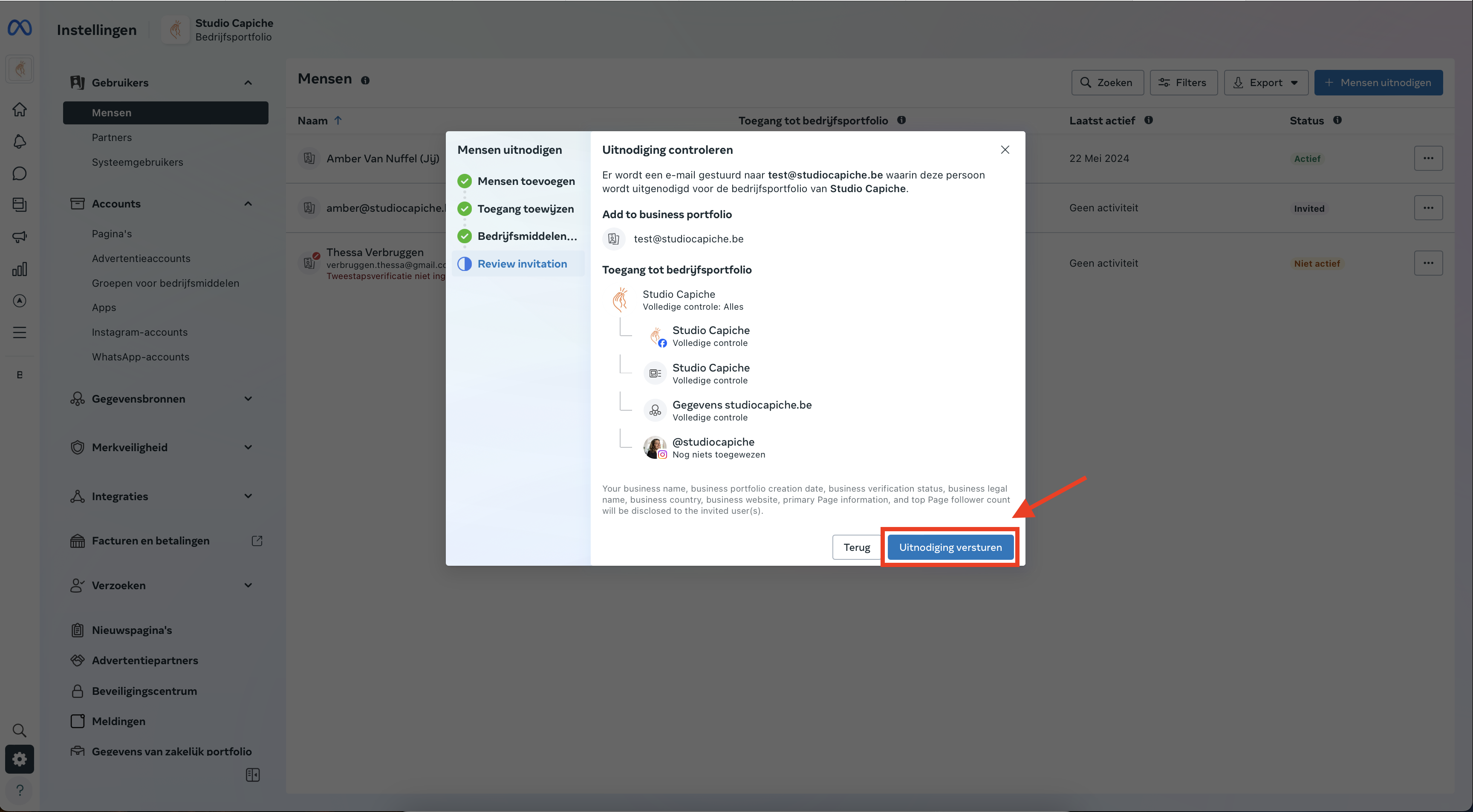This screenshot has width=1473, height=812.
Task: Open more options for amber@studiocapiche row
Action: [1428, 208]
